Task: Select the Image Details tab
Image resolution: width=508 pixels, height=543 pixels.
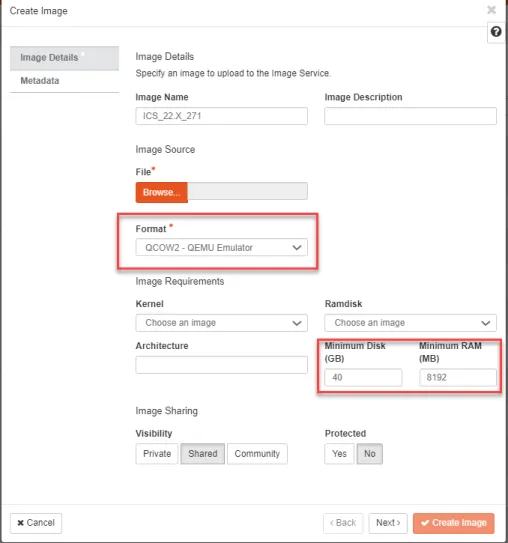Action: (64, 58)
